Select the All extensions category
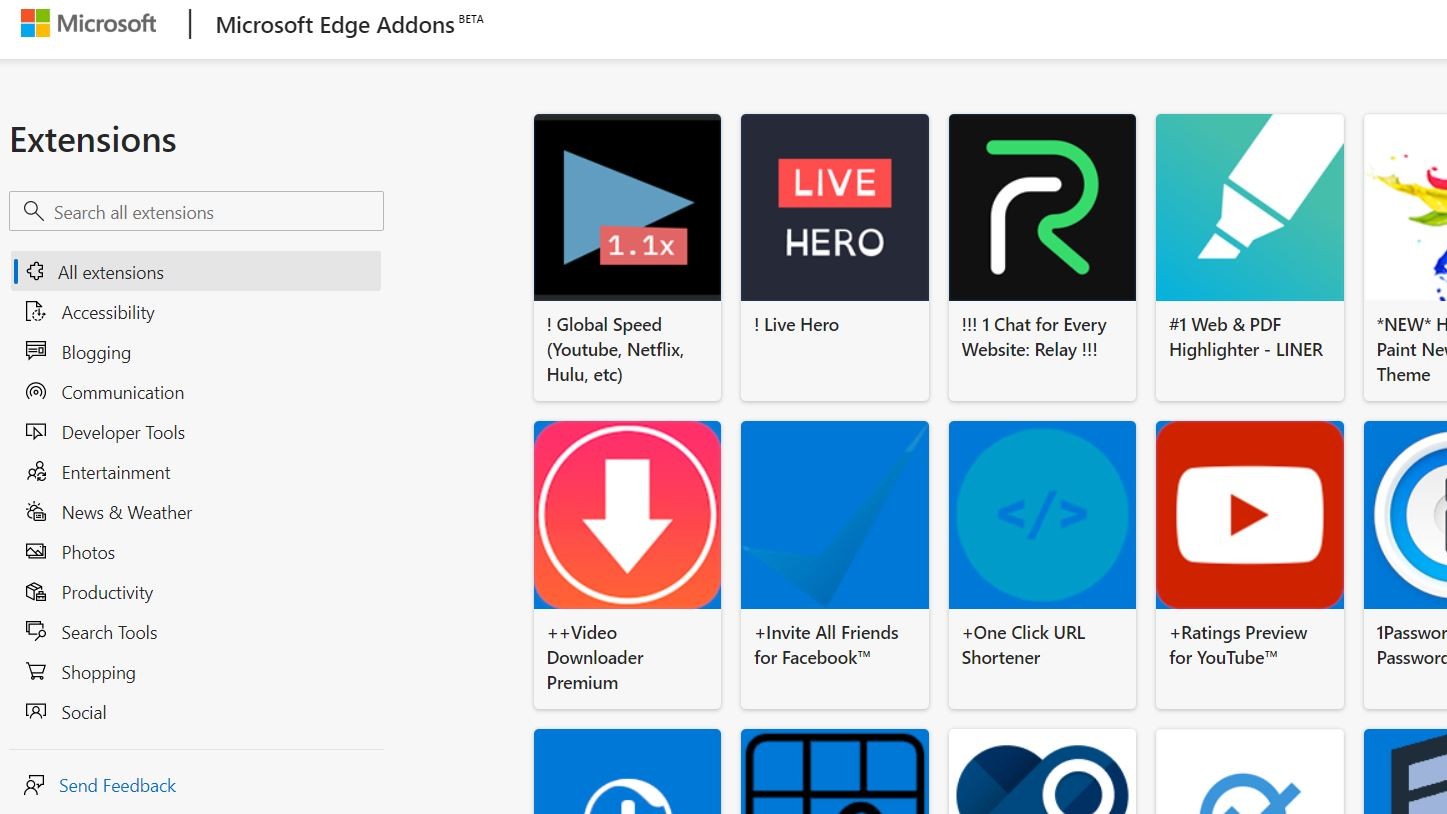1447x814 pixels. pyautogui.click(x=196, y=272)
